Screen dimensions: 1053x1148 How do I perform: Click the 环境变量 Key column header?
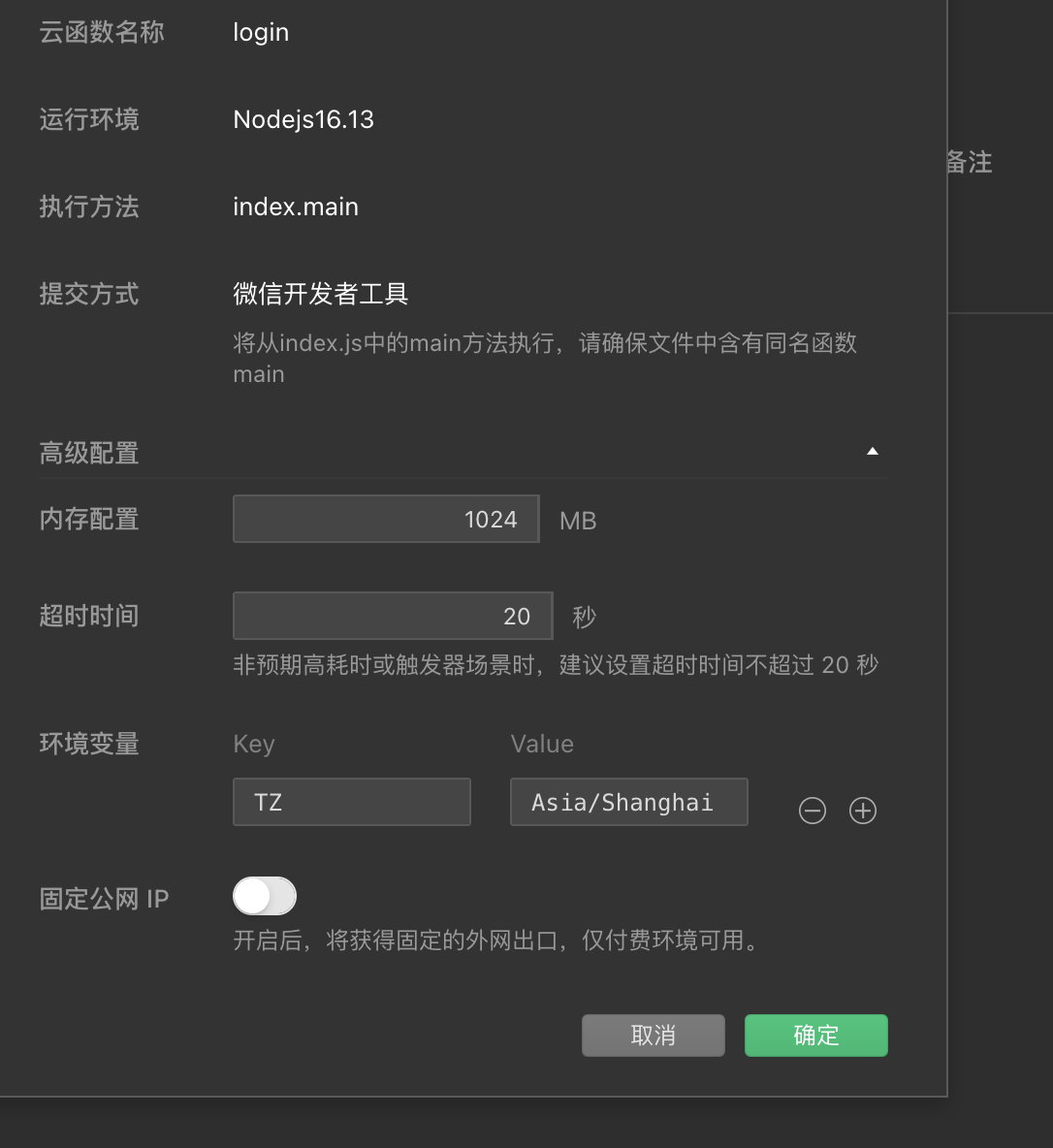pos(253,744)
